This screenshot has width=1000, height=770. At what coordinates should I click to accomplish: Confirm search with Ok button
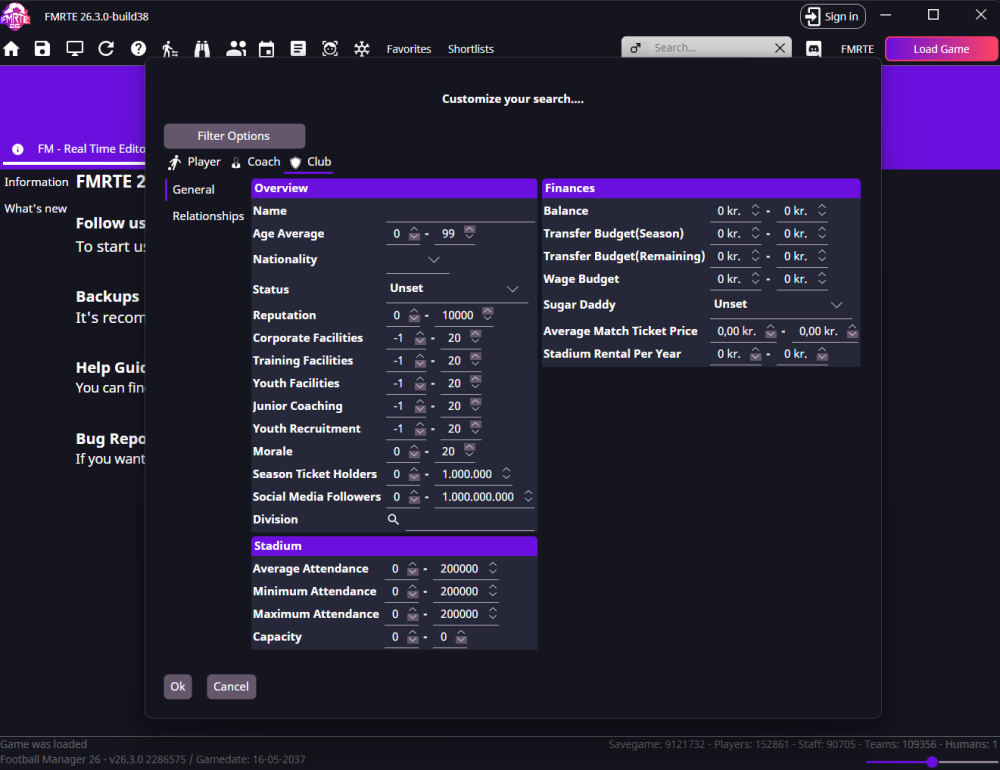coord(178,686)
